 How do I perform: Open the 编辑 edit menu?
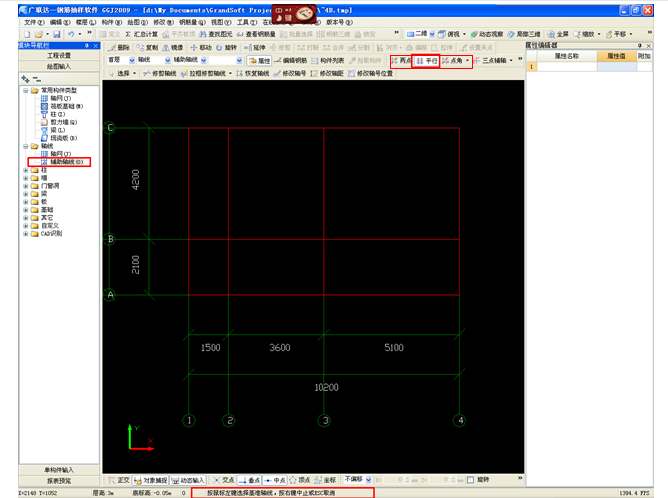[60, 22]
